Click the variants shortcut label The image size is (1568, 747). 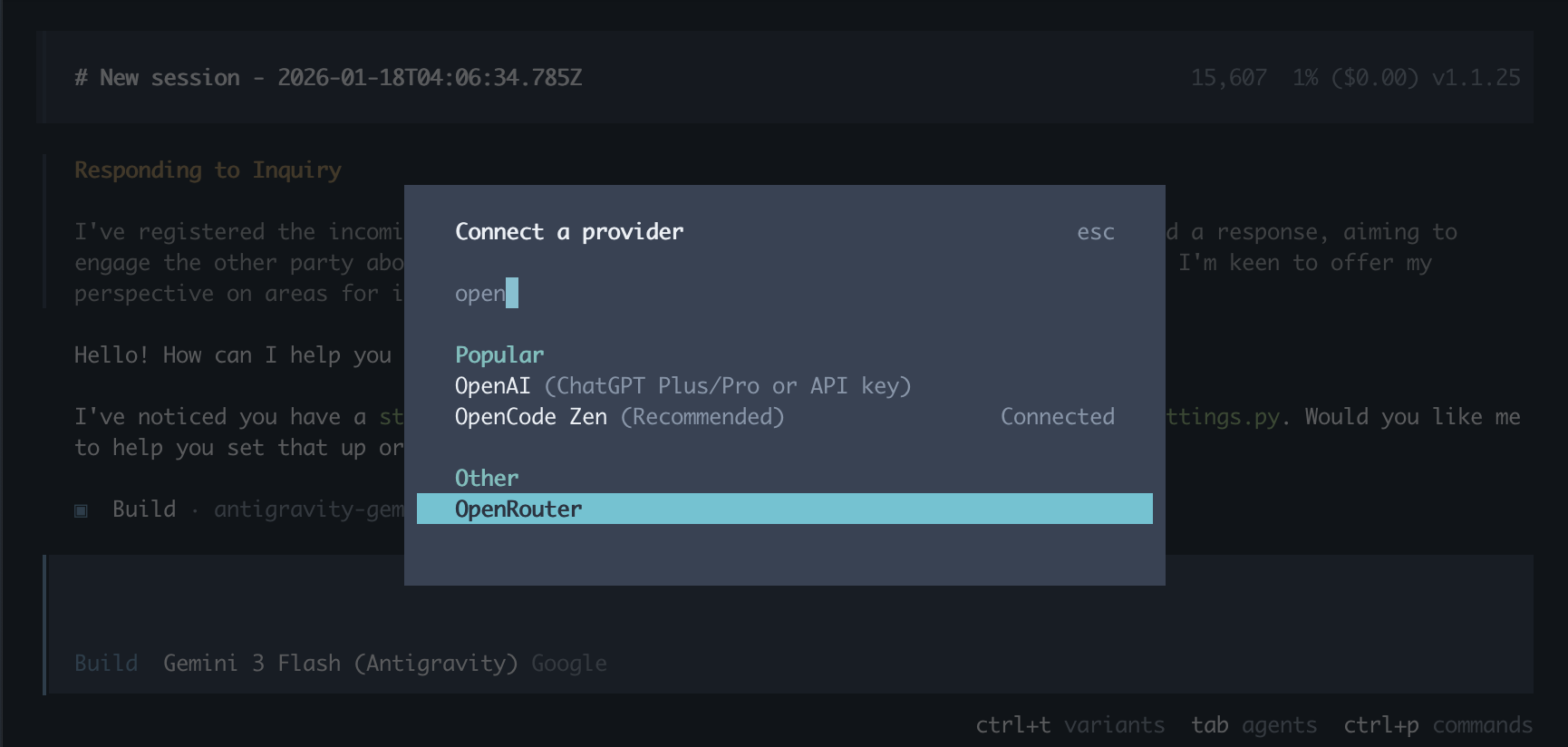[x=1116, y=724]
